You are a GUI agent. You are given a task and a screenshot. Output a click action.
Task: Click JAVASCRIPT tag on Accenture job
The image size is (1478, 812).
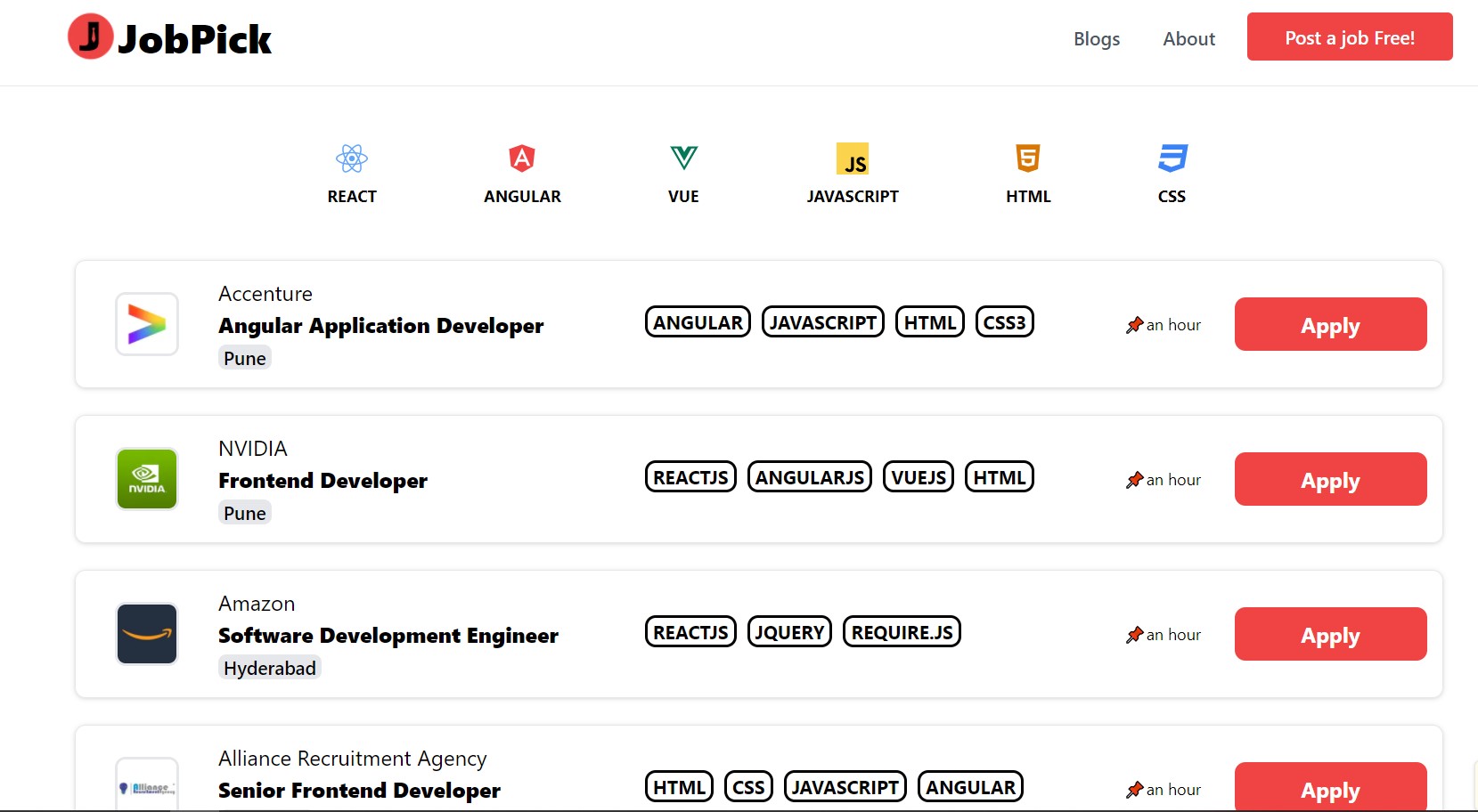point(823,322)
